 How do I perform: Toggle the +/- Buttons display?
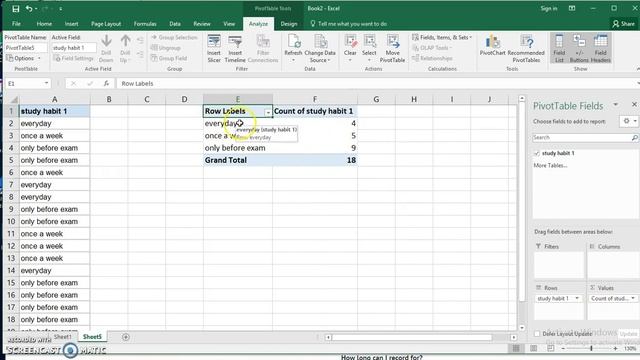579,49
